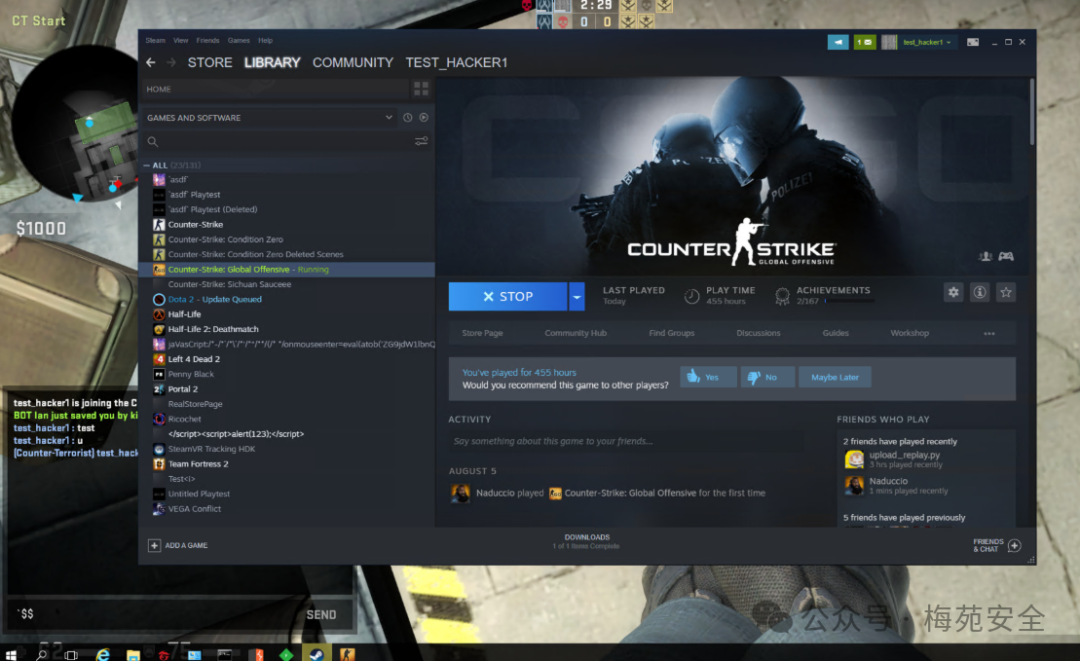1080x661 pixels.
Task: Show game information icon
Action: [979, 293]
